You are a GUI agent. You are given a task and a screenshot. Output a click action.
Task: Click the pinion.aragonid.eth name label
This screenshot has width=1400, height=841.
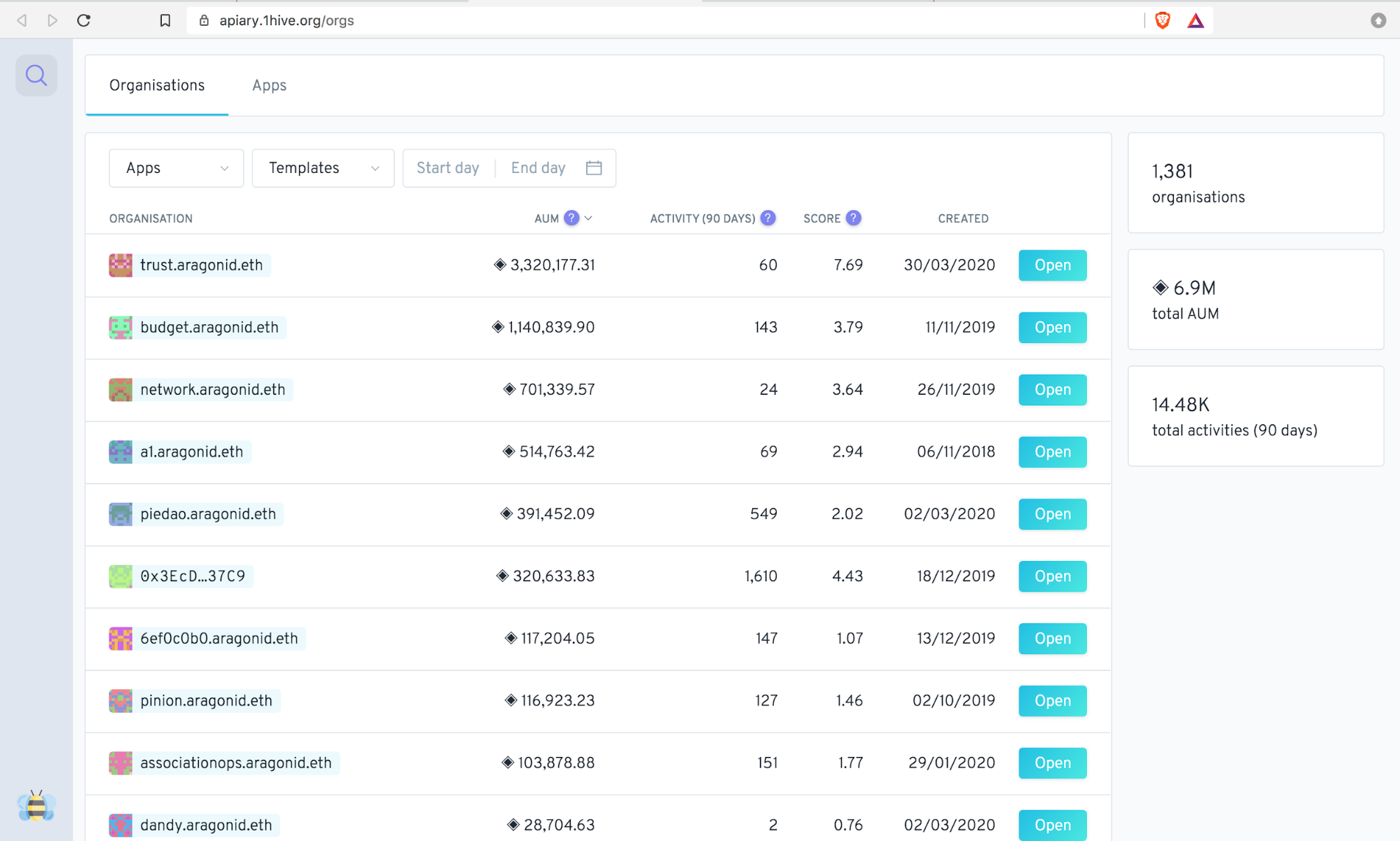(x=206, y=701)
